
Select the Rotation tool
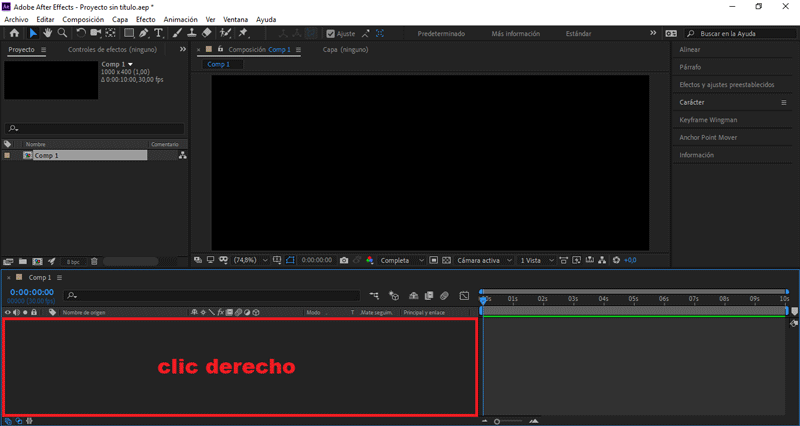81,33
